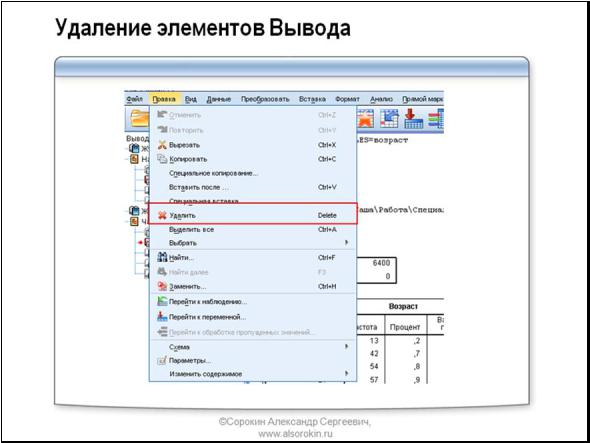Click the percent cell showing ,8
This screenshot has width=590, height=443.
417,367
